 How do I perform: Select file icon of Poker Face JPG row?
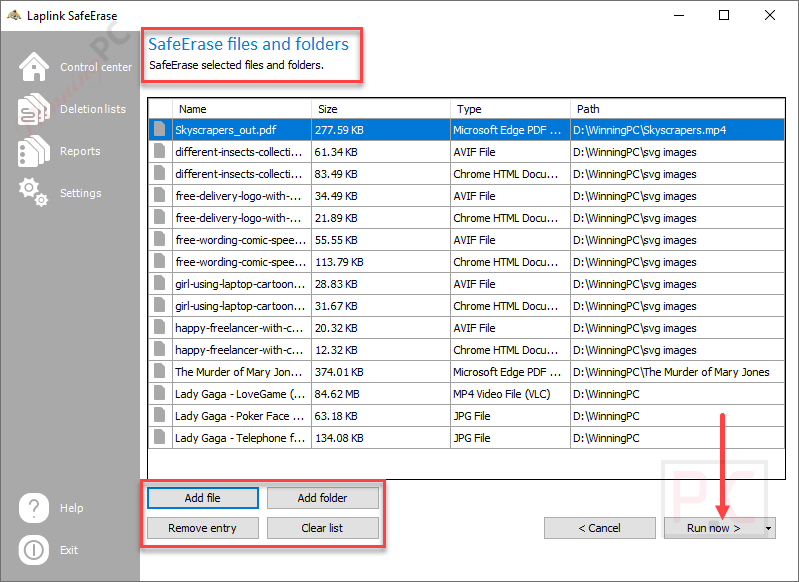point(160,415)
